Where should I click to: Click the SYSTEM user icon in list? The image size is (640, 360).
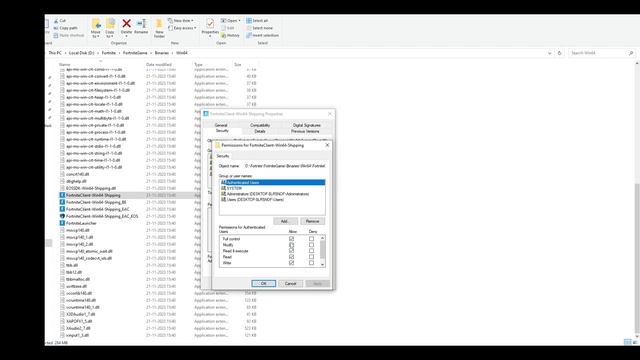pos(223,188)
